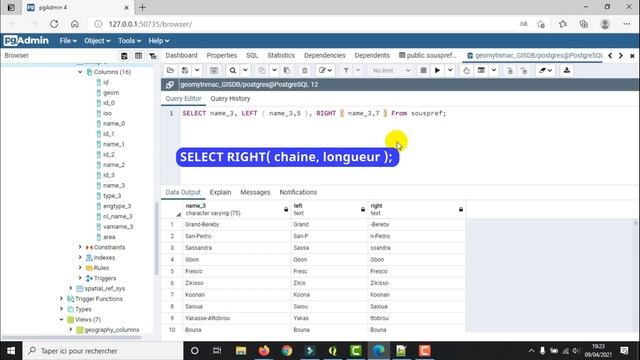Click the Find magnifier icon
This screenshot has width=640, height=360.
[x=233, y=70]
